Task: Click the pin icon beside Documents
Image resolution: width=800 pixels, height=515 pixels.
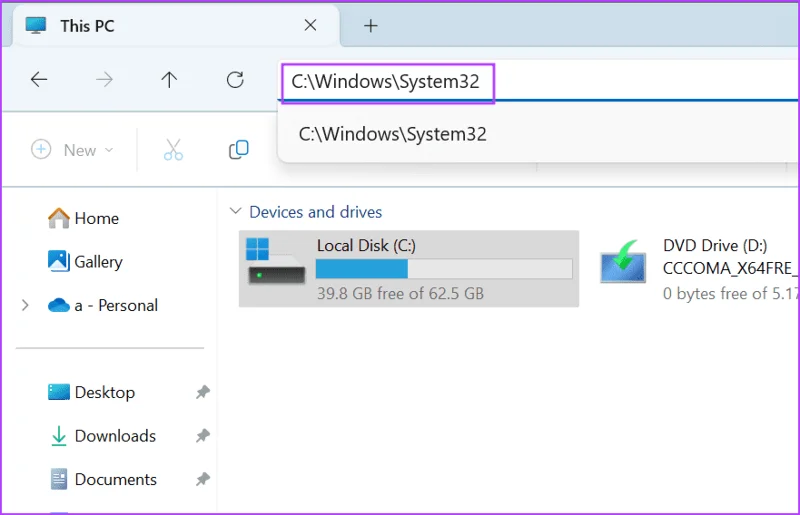Action: click(x=203, y=479)
